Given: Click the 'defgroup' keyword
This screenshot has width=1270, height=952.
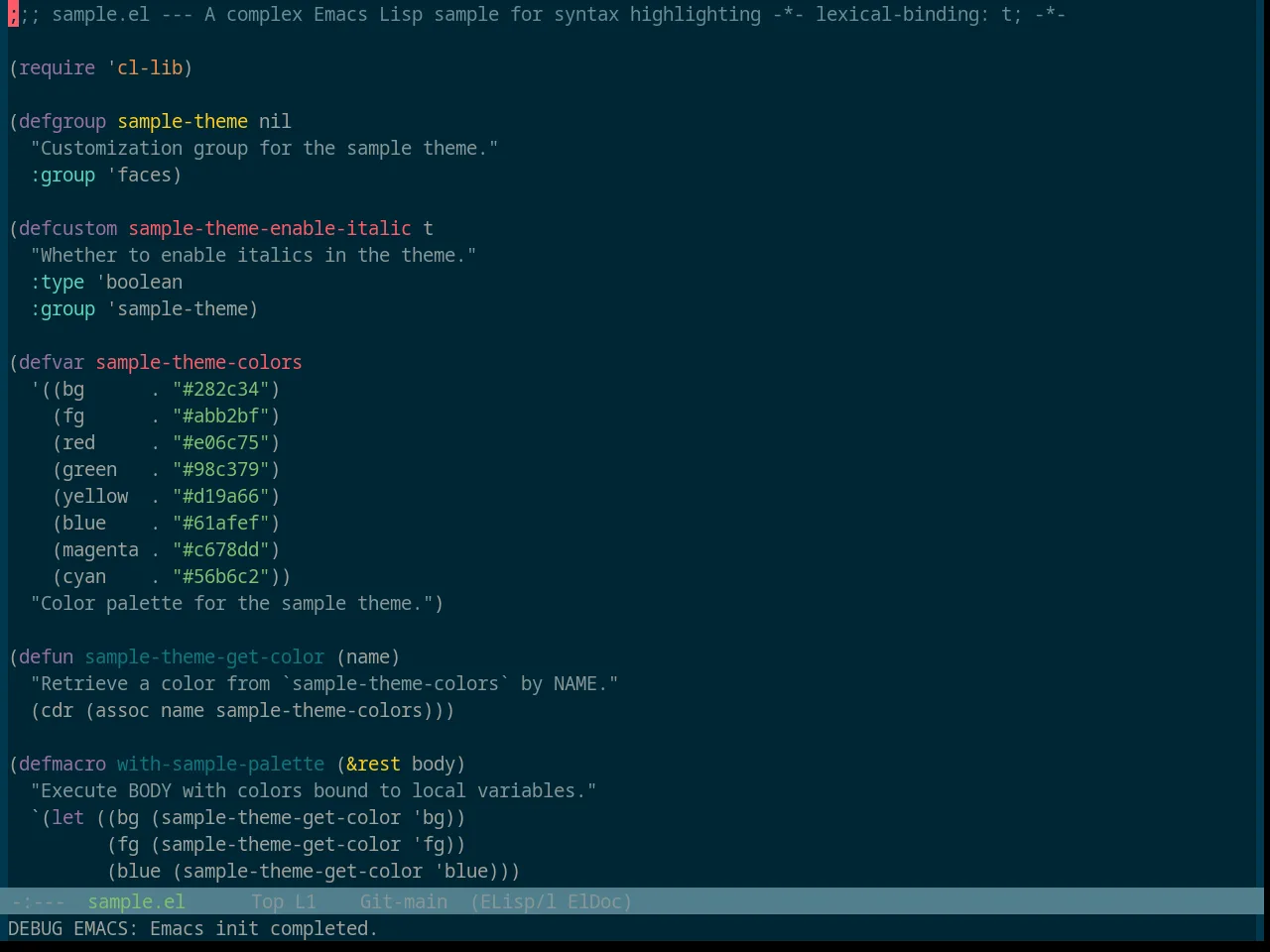Looking at the screenshot, I should click(x=63, y=121).
